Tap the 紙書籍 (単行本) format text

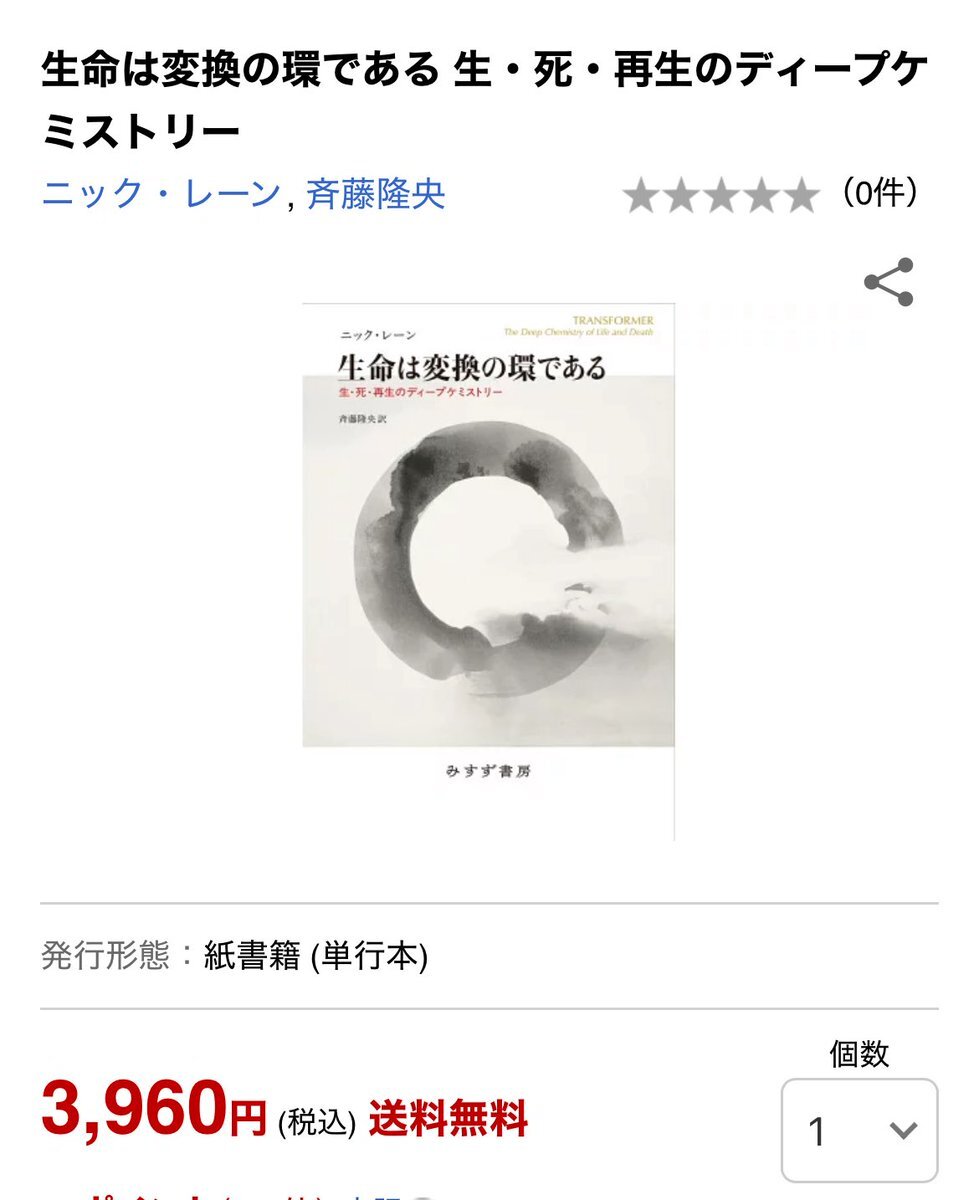(x=316, y=957)
